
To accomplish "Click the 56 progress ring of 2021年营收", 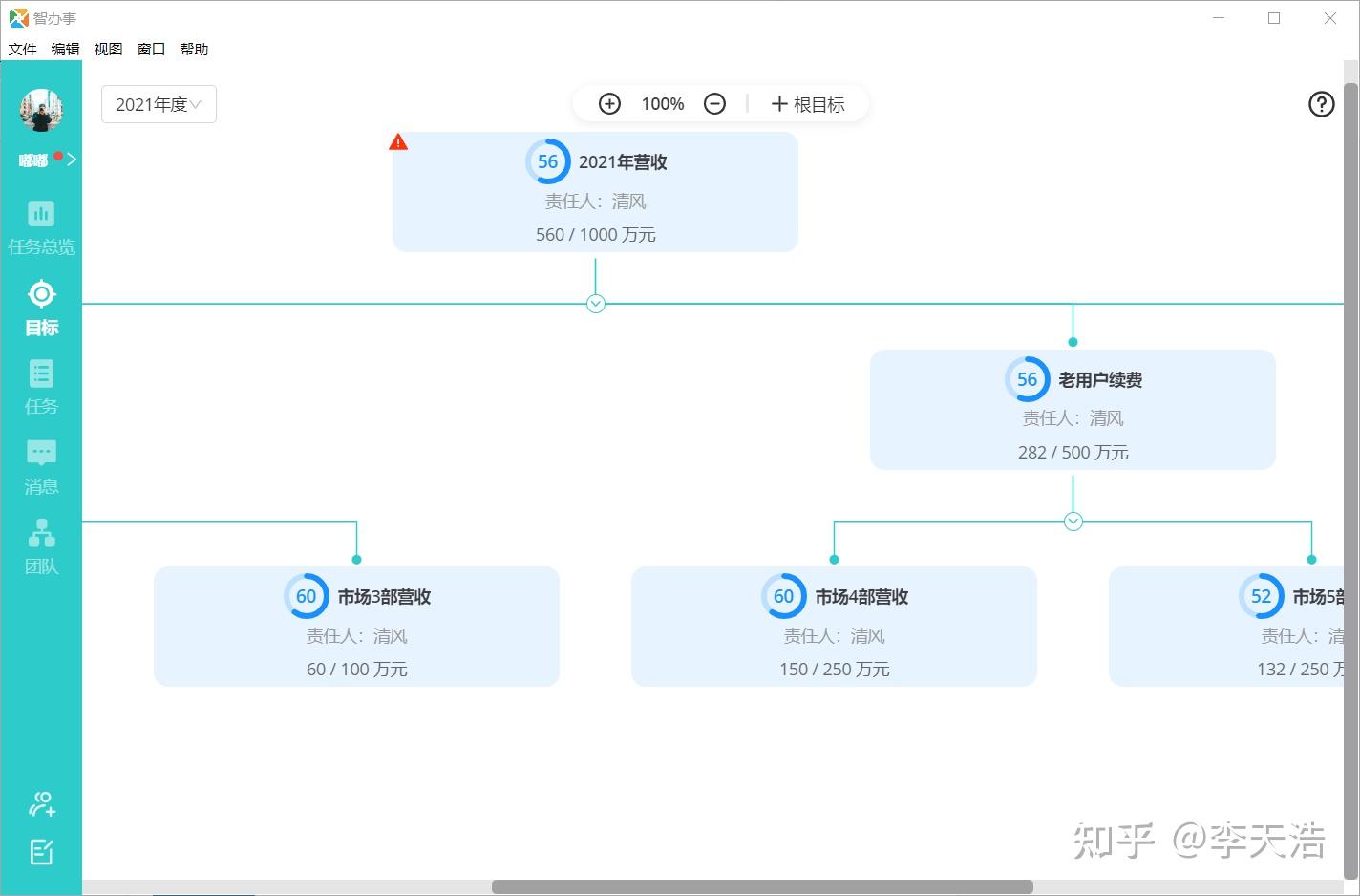I will coord(547,161).
